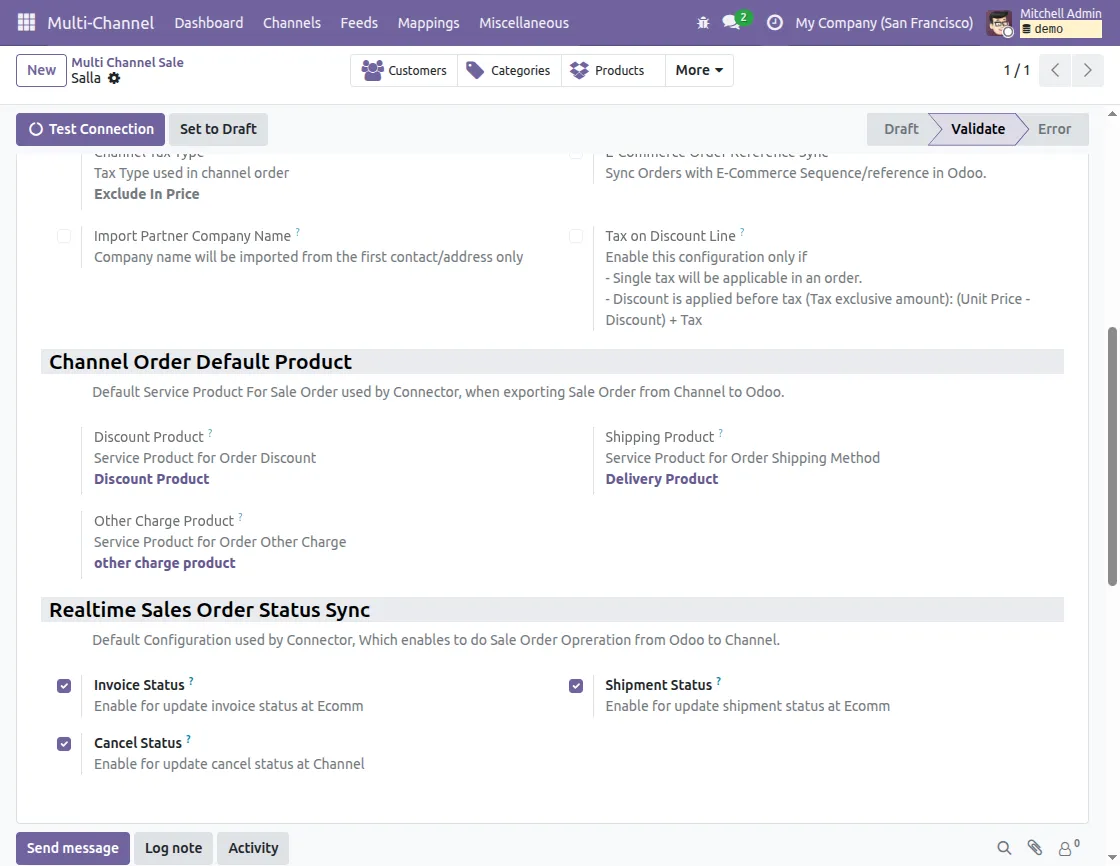Click the Categories tag icon
Viewport: 1120px width, 866px height.
pyautogui.click(x=478, y=70)
